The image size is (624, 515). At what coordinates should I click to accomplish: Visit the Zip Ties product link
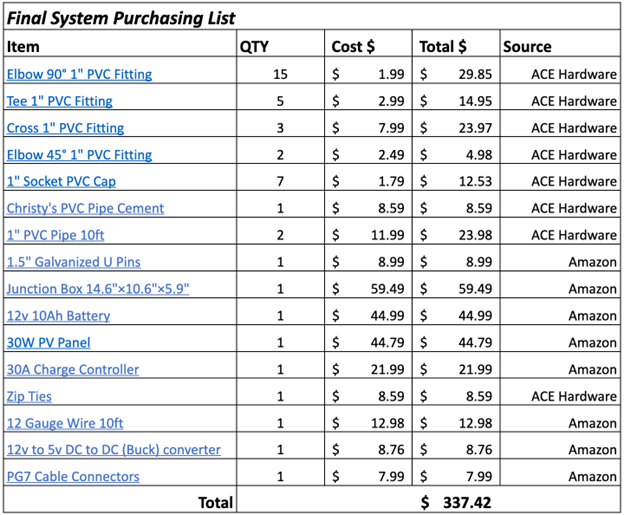pos(31,397)
